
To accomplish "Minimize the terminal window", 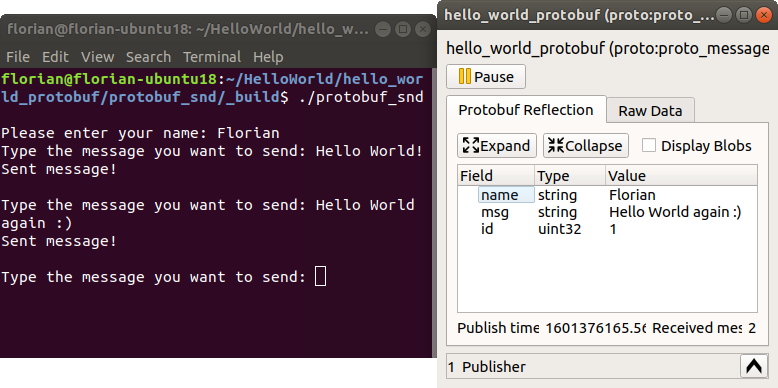I will [x=383, y=29].
